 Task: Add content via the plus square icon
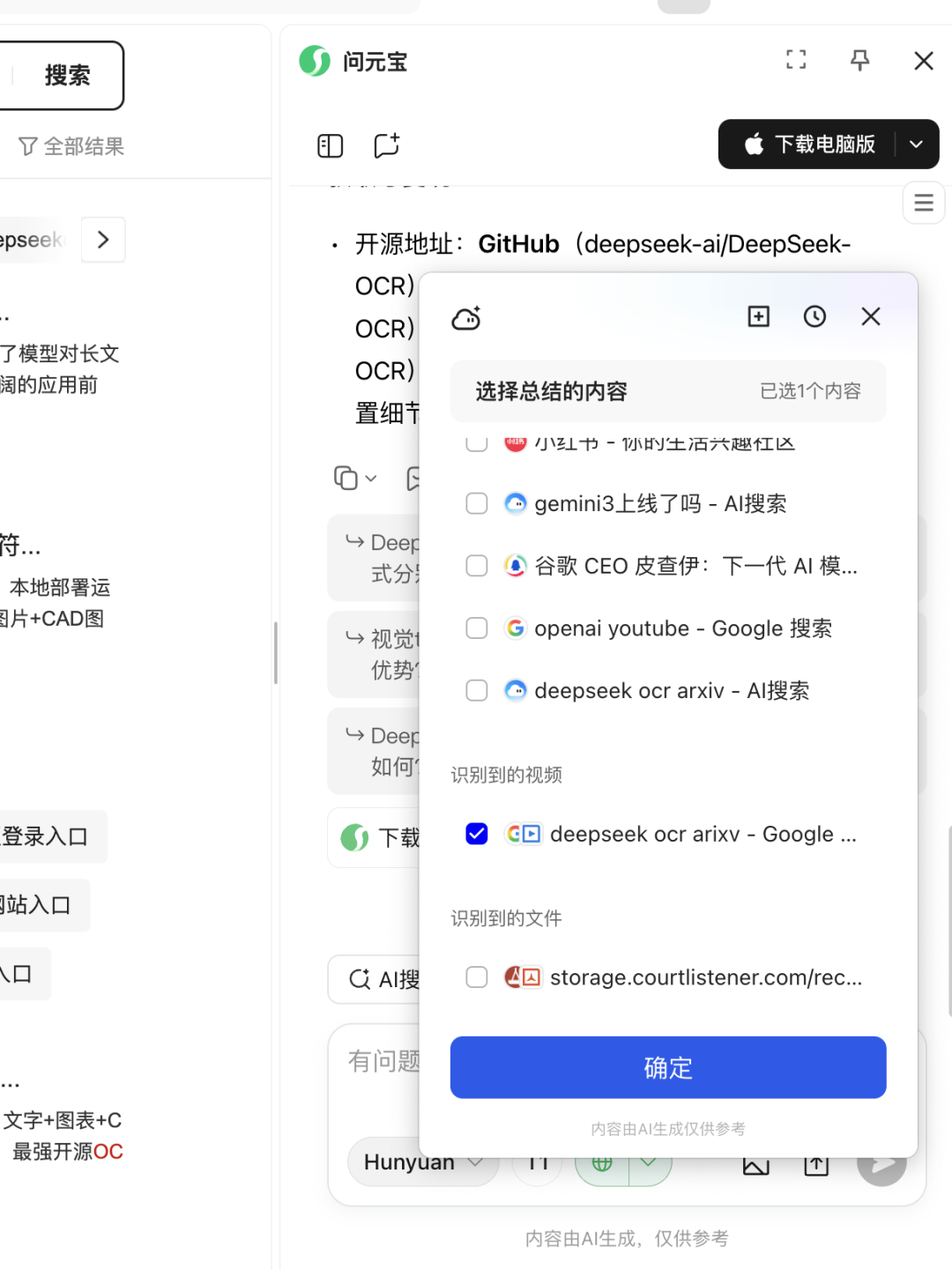[x=758, y=316]
